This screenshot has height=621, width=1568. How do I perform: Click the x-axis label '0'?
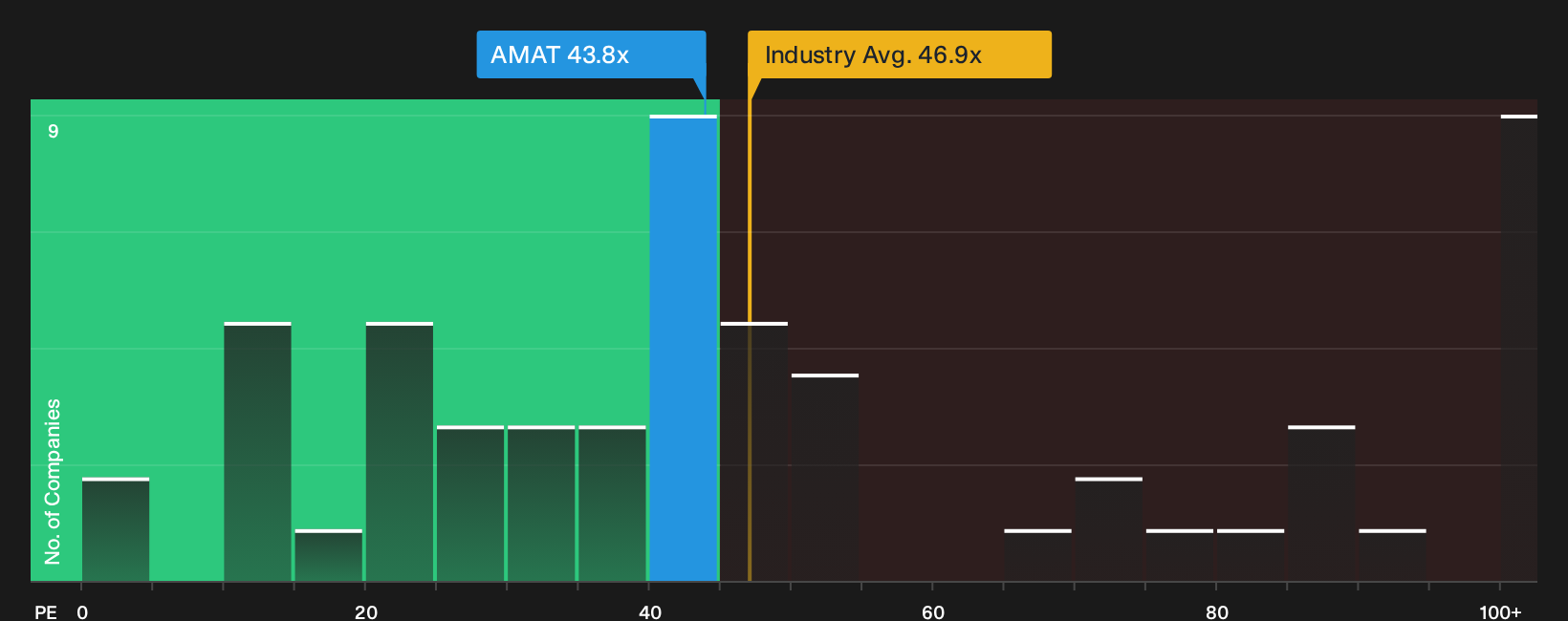[x=82, y=611]
